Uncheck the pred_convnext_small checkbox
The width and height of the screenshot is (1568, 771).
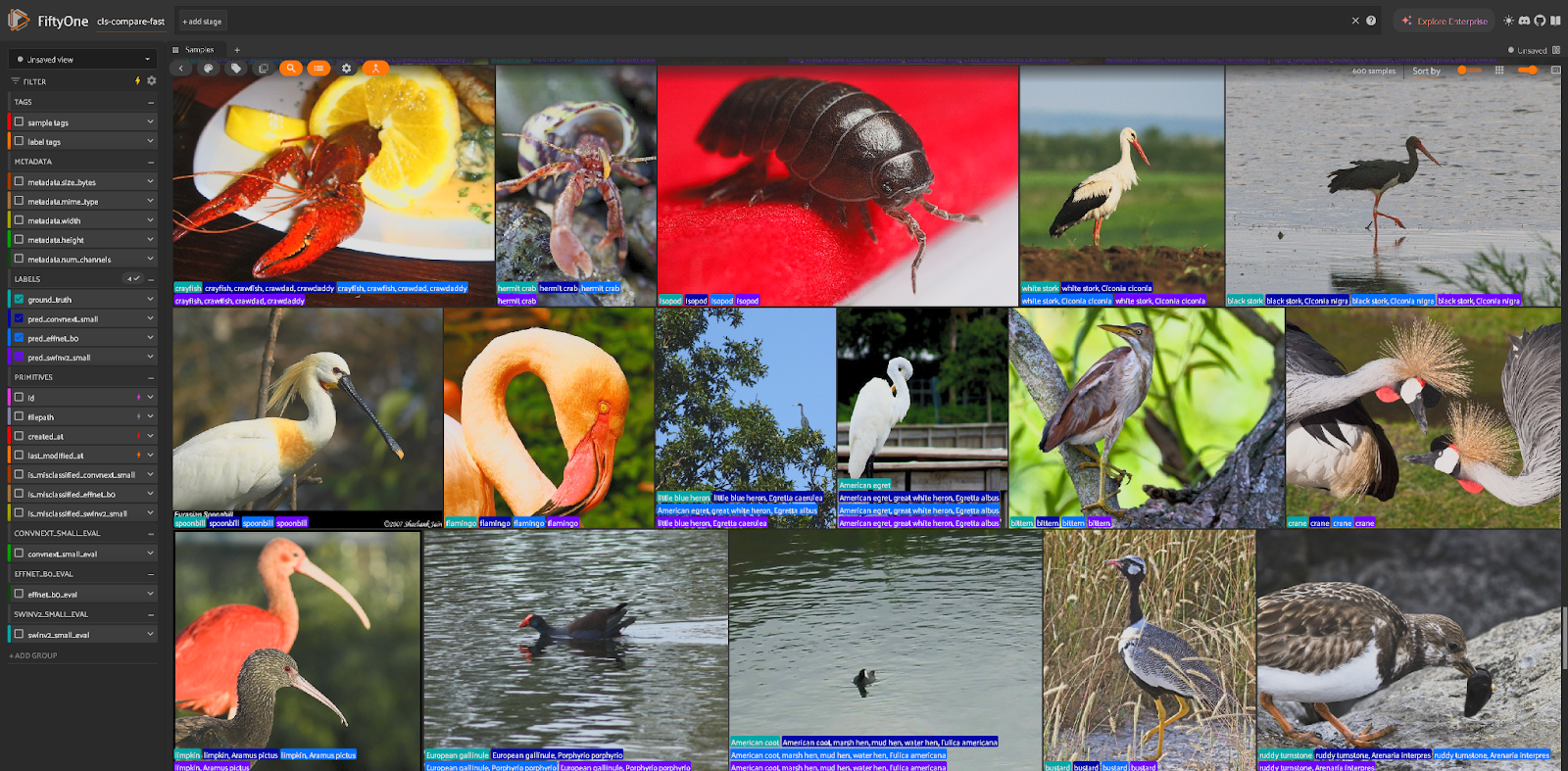point(19,318)
